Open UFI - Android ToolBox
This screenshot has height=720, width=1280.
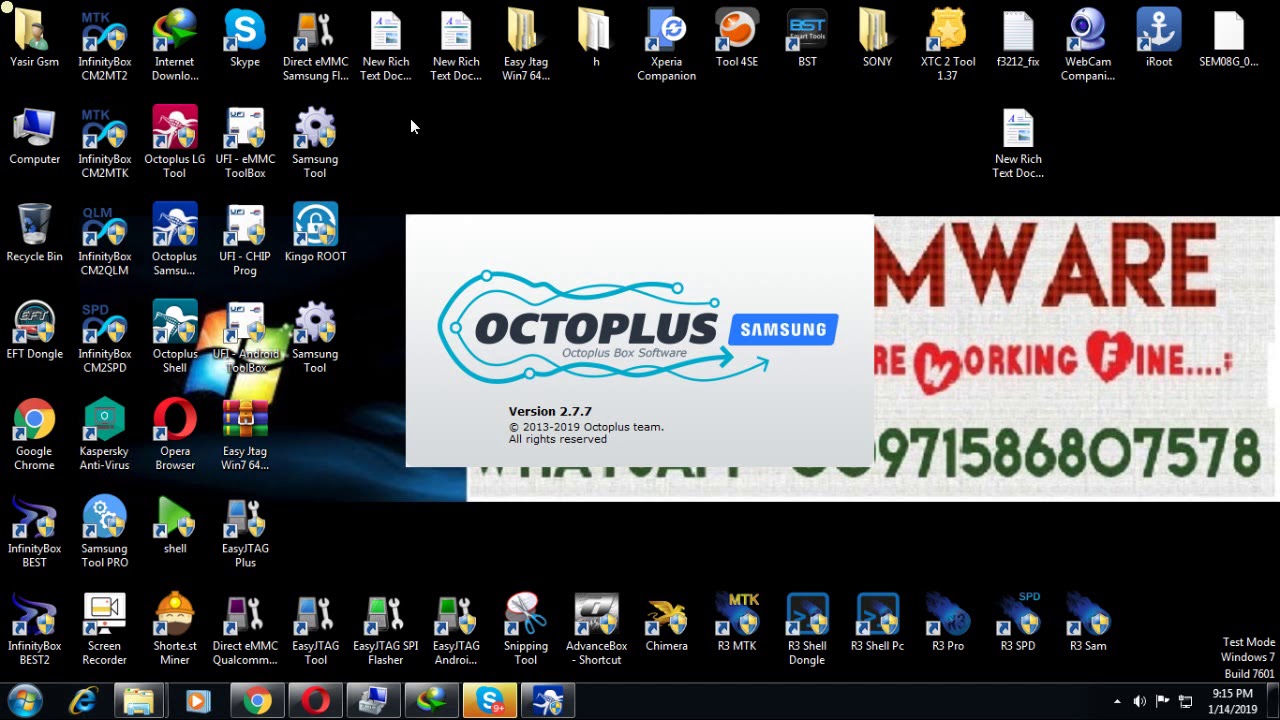click(x=245, y=339)
